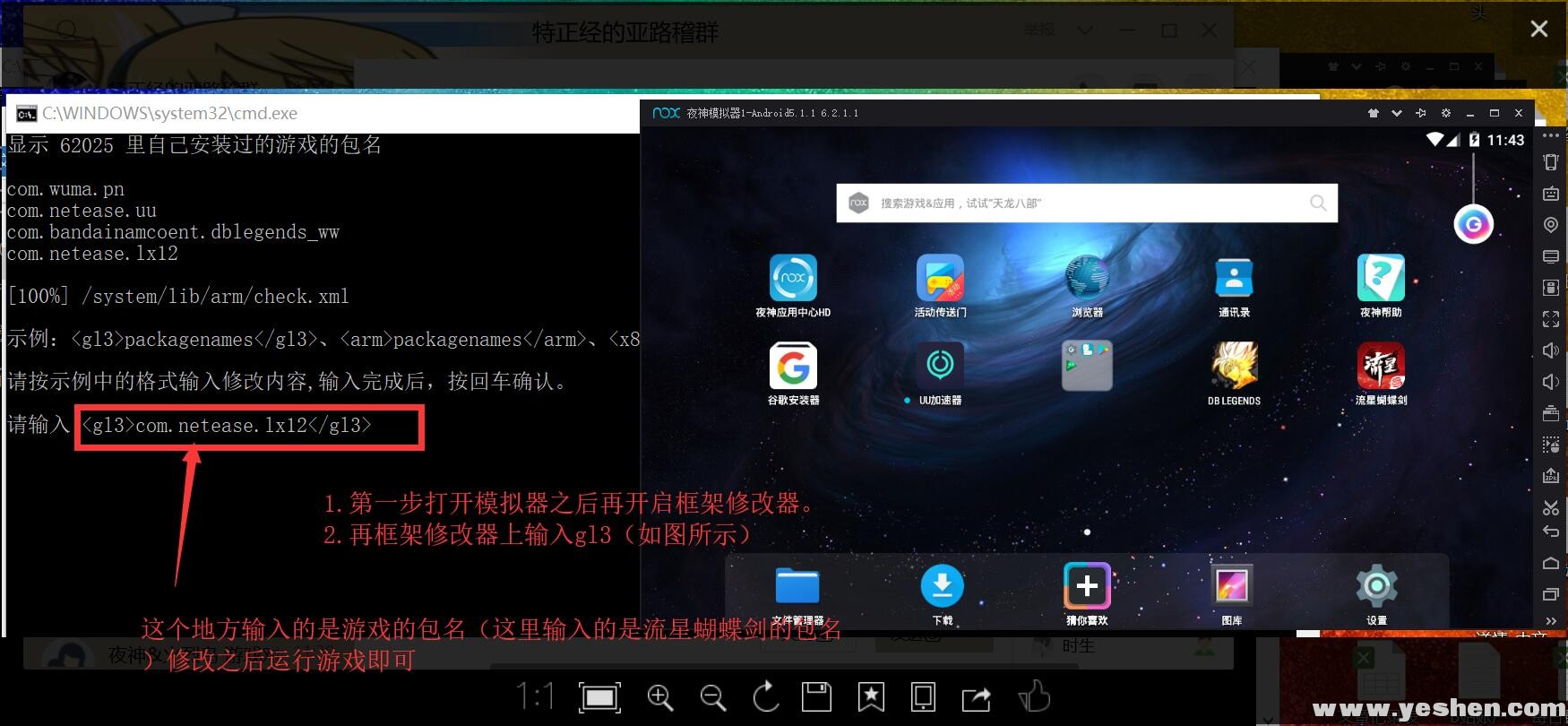Expand Nox sidebar with double chevron
This screenshot has height=726, width=1568.
tap(1551, 620)
